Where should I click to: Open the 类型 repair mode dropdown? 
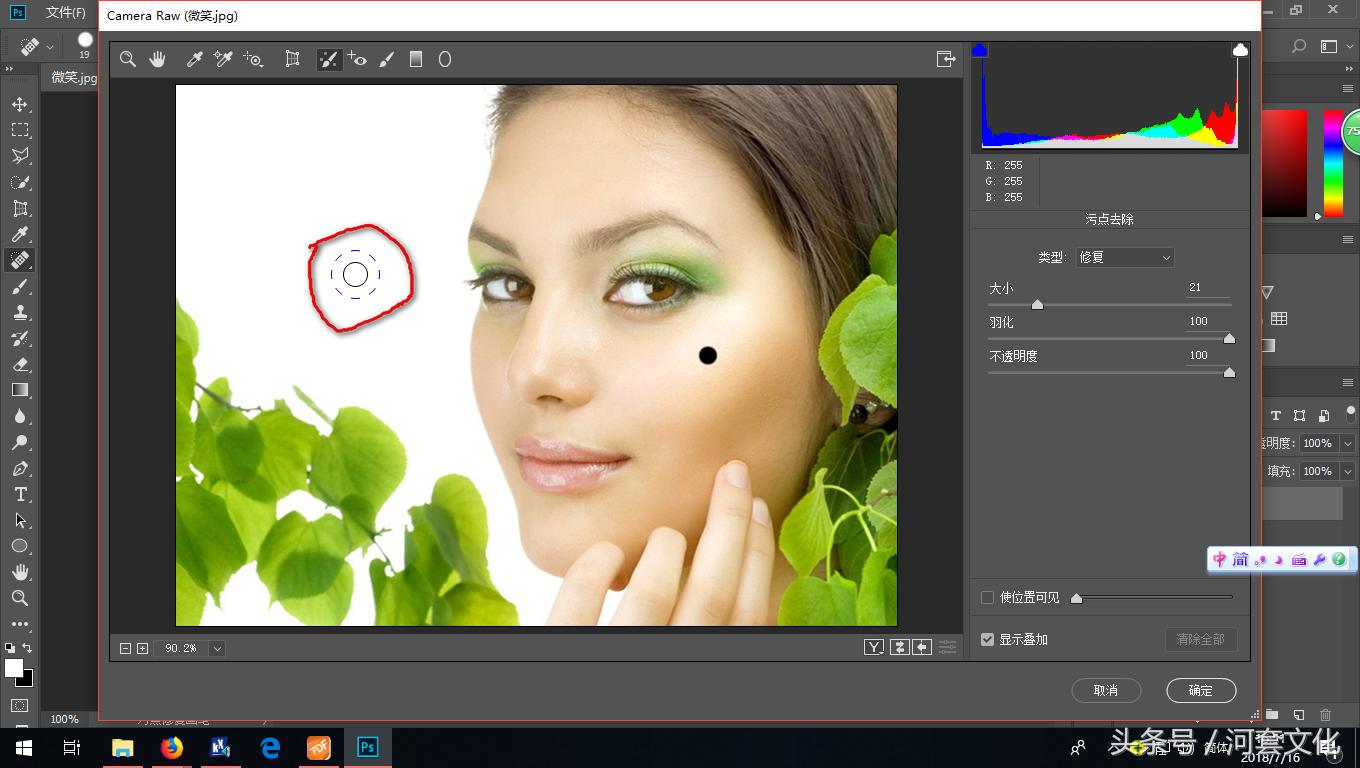1124,257
